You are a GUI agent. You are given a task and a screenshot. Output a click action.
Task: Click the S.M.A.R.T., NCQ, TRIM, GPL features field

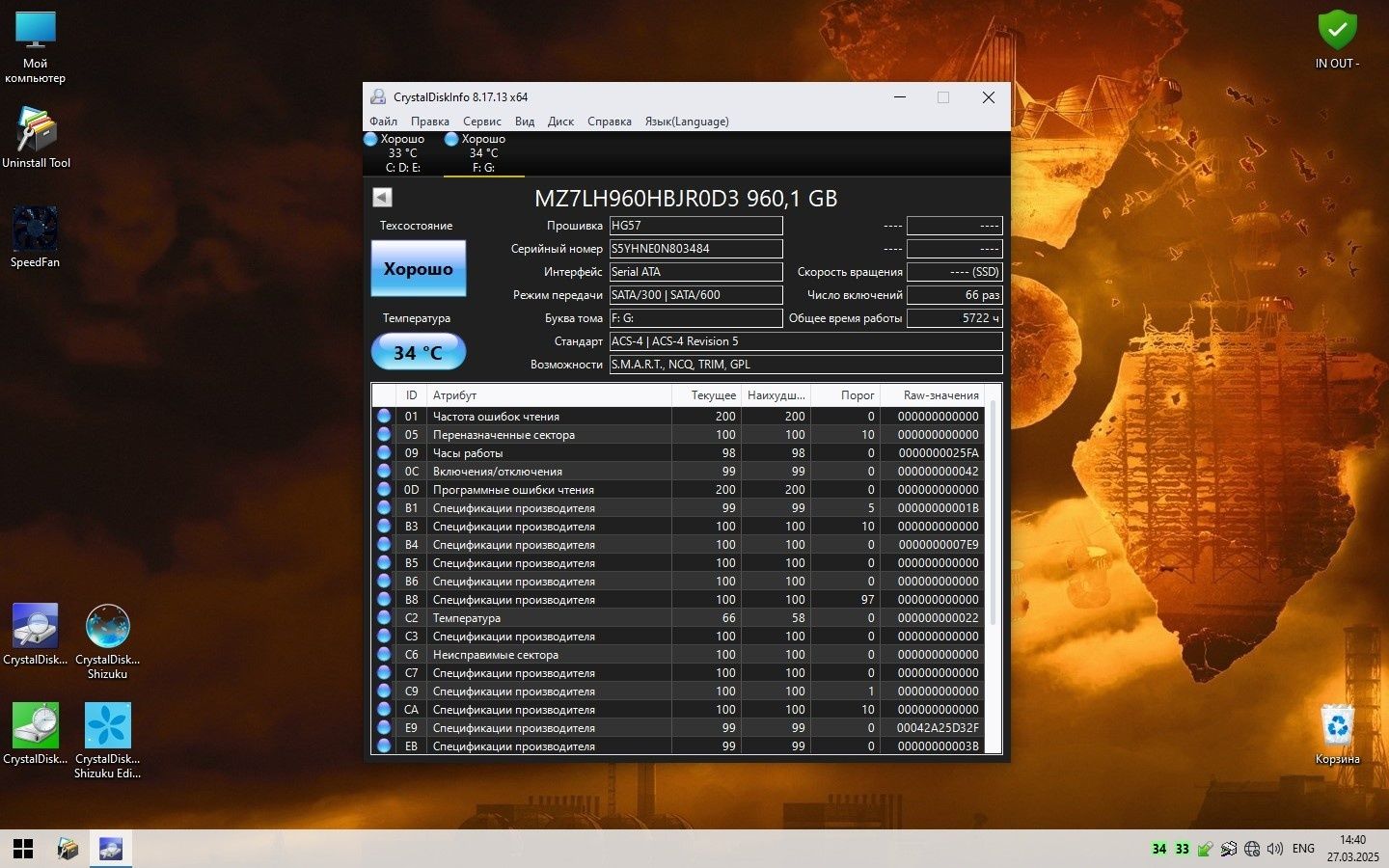(805, 365)
